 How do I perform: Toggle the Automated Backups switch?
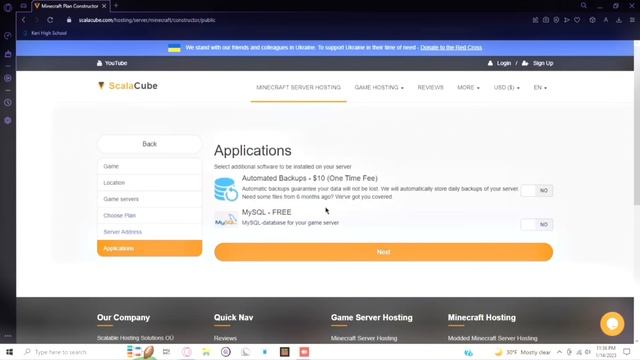536,190
